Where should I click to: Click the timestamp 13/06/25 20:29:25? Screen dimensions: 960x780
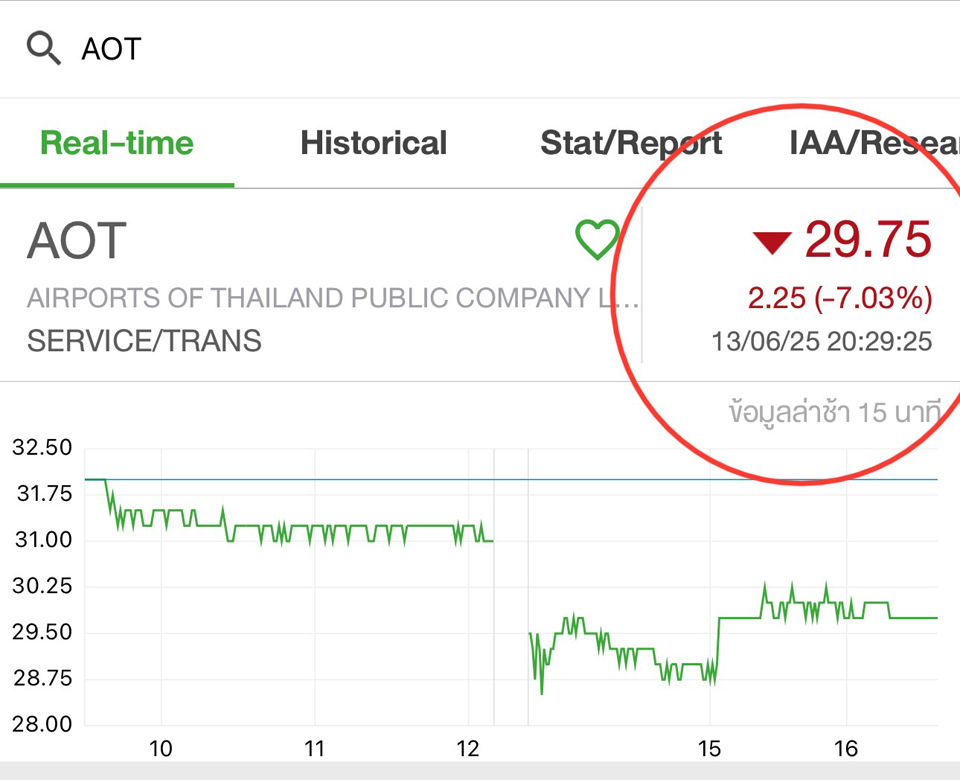point(822,342)
